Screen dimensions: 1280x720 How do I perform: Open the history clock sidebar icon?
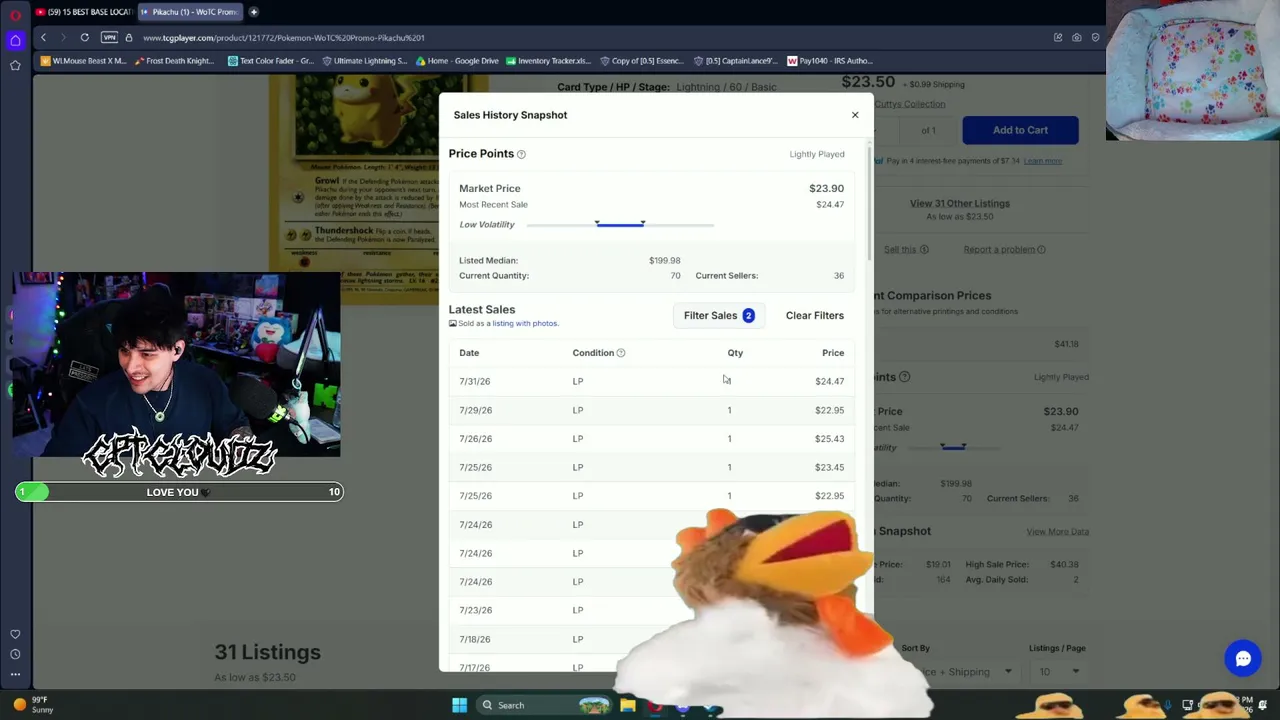coord(15,654)
